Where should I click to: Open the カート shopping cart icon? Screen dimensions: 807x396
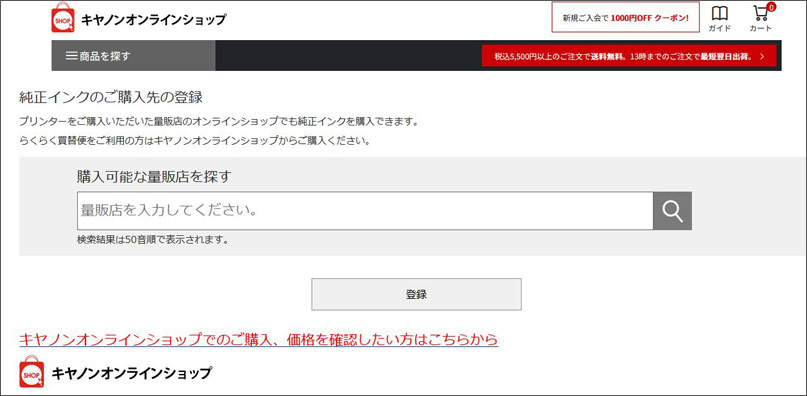pos(761,18)
